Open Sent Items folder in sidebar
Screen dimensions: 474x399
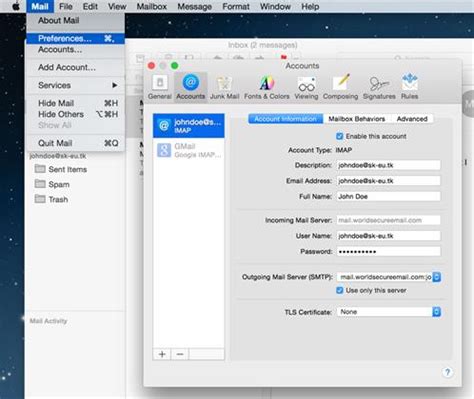tap(61, 169)
